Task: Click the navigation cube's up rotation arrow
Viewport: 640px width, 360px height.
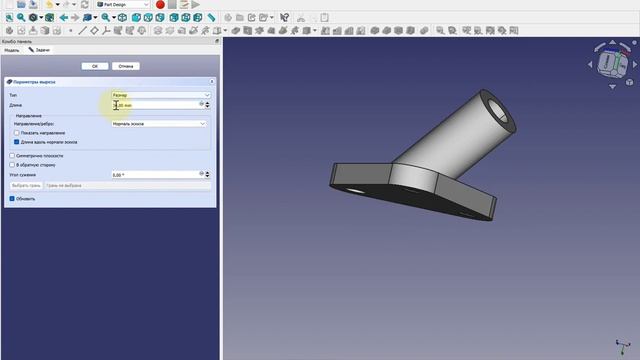Action: click(613, 42)
